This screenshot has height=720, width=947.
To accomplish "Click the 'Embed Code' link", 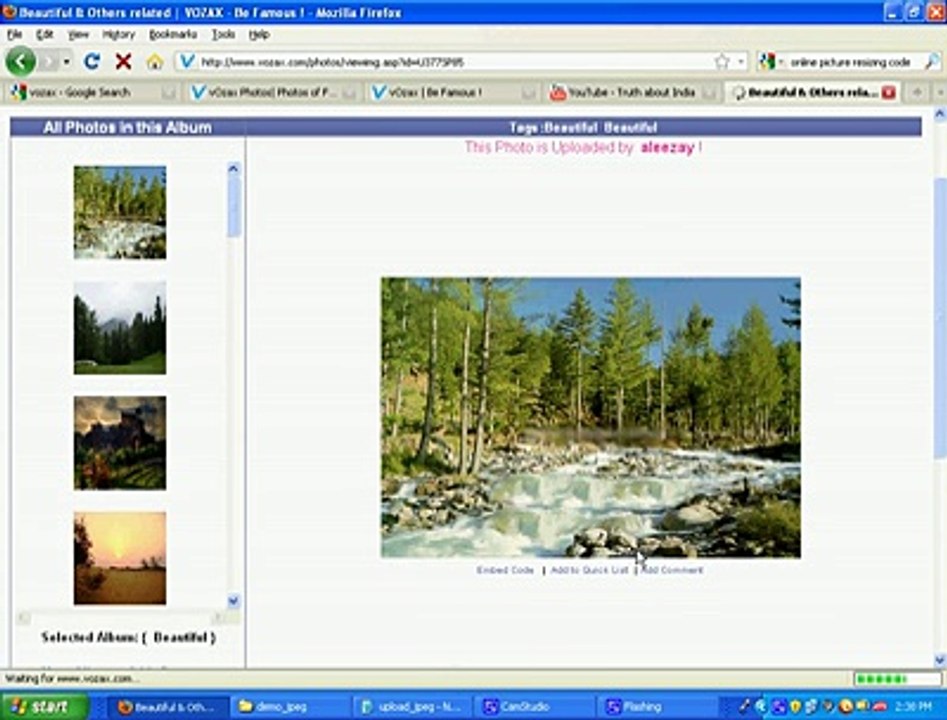I will tap(506, 570).
